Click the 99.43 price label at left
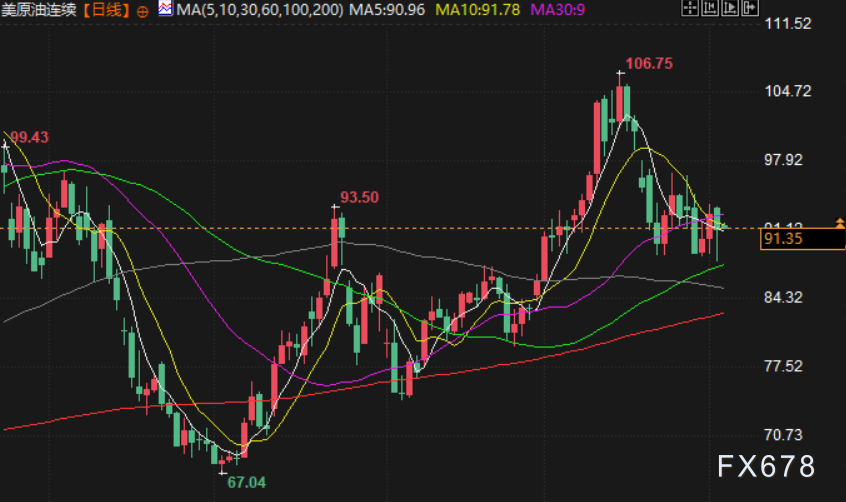 point(29,137)
